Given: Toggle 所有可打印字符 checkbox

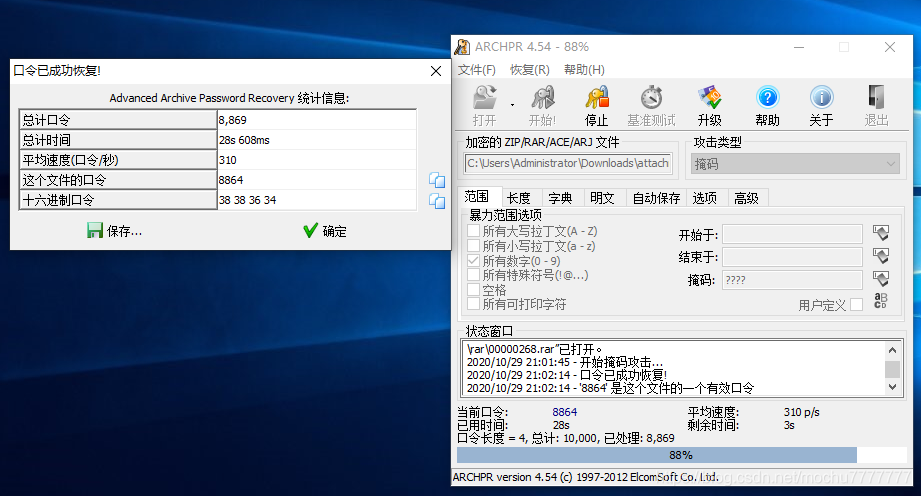Looking at the screenshot, I should 473,304.
